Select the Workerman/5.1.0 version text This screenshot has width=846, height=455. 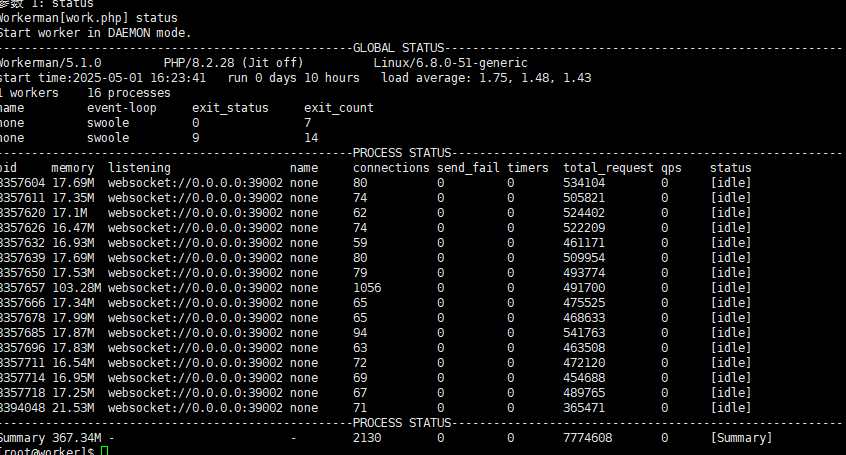pyautogui.click(x=50, y=63)
